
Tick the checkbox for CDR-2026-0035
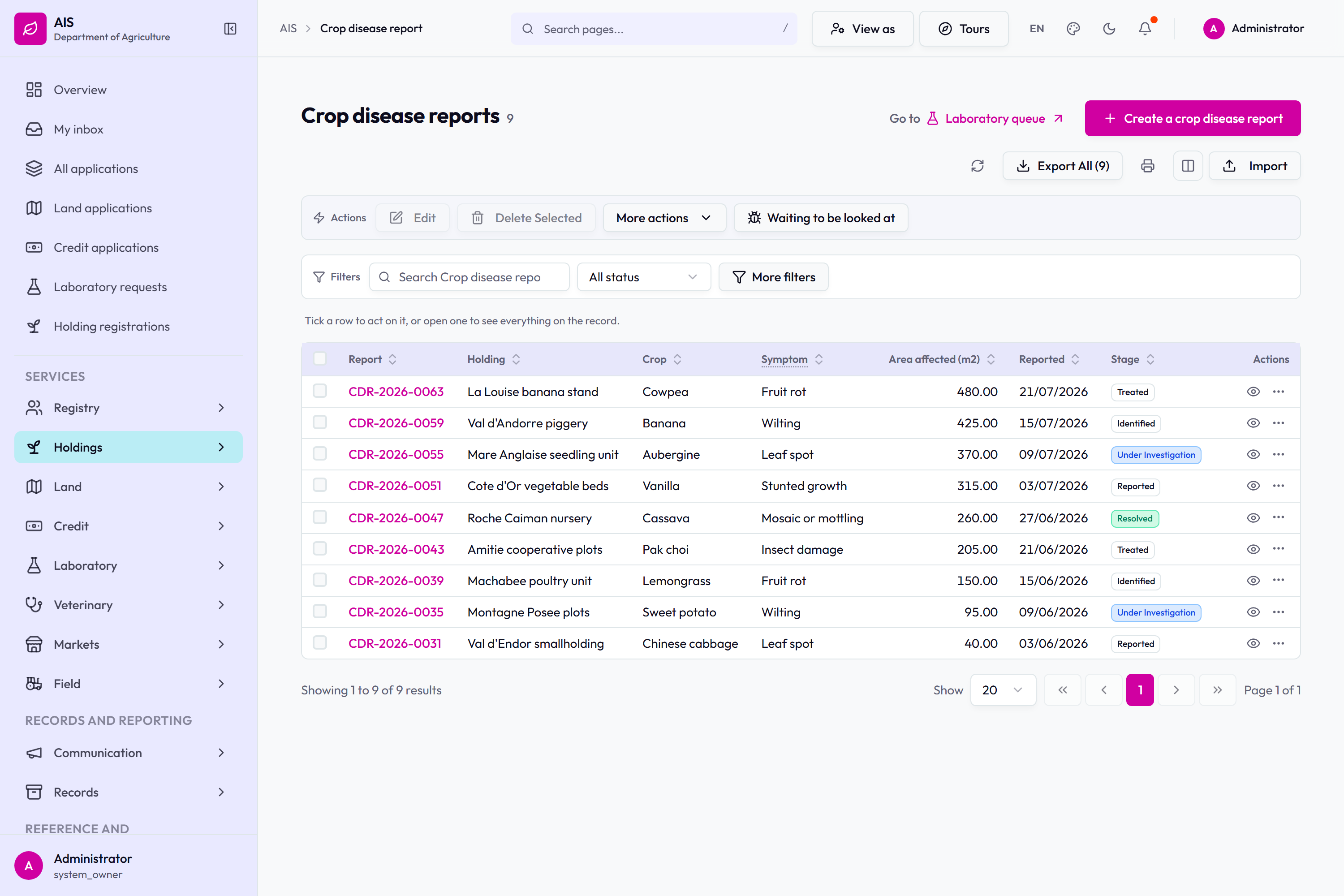(320, 612)
